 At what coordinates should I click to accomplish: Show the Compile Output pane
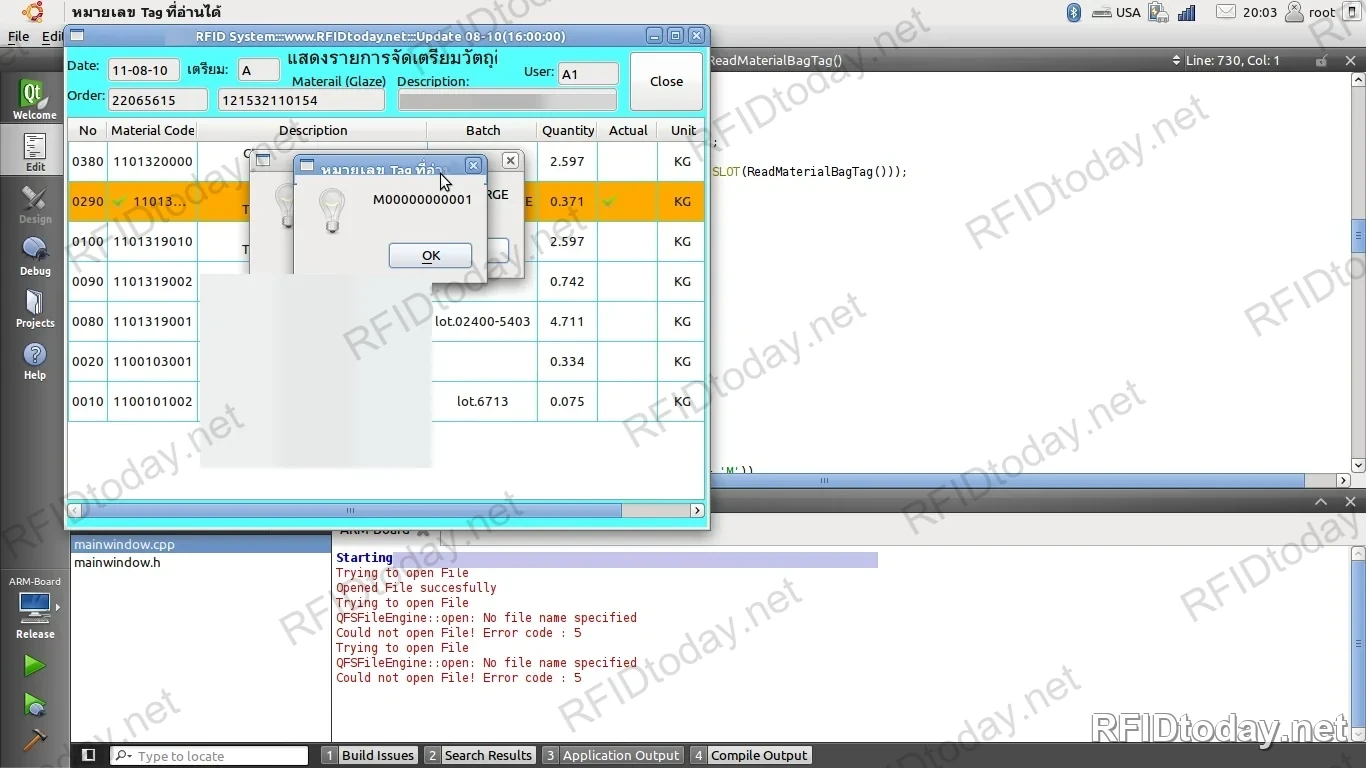click(750, 755)
